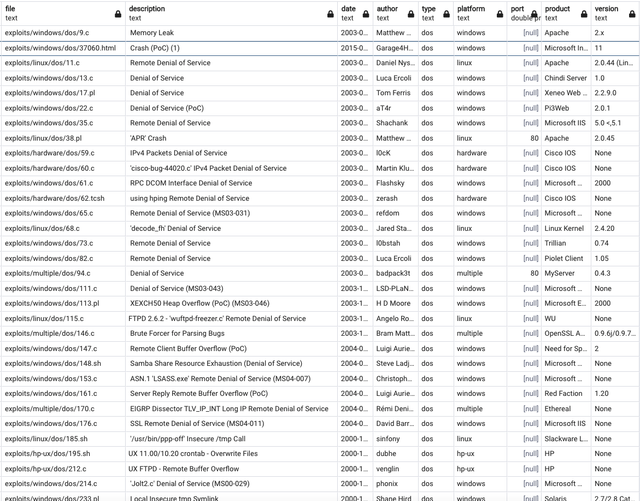Select product cell 'MyServer'
Viewport: 640px width, 501px height.
pyautogui.click(x=566, y=274)
